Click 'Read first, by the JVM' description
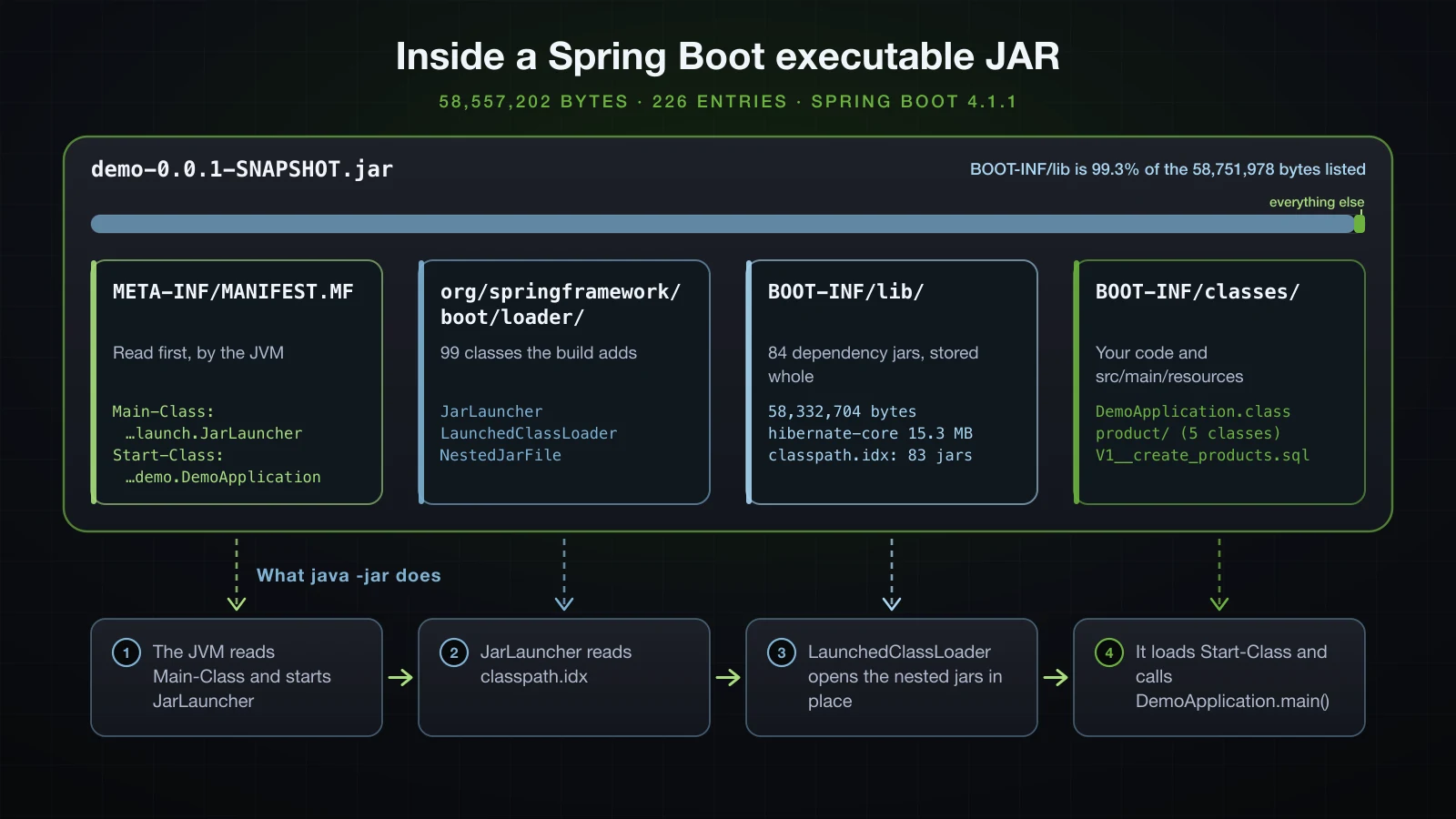Screen dimensions: 1456x819 [198, 353]
